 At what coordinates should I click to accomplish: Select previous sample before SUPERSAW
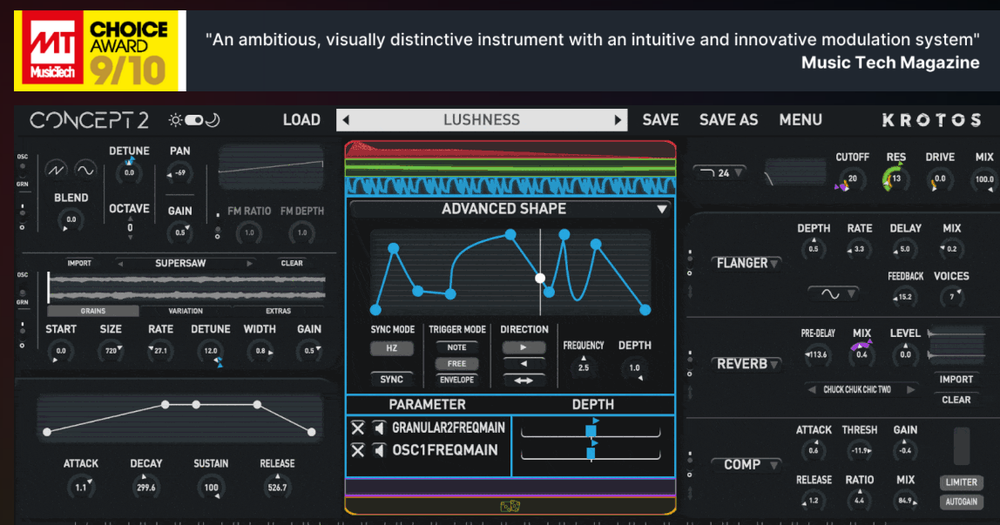pos(120,263)
